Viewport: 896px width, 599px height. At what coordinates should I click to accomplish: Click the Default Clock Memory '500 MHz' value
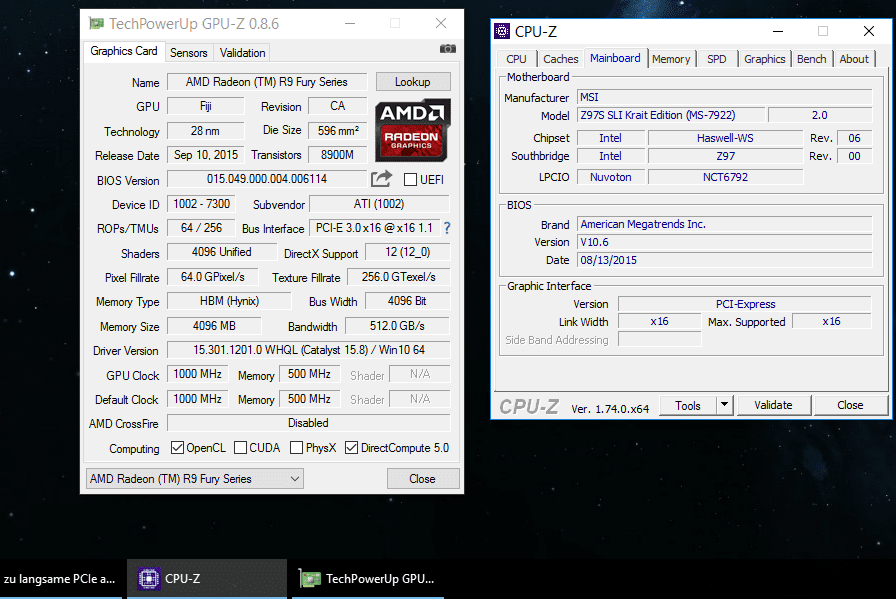pyautogui.click(x=309, y=399)
